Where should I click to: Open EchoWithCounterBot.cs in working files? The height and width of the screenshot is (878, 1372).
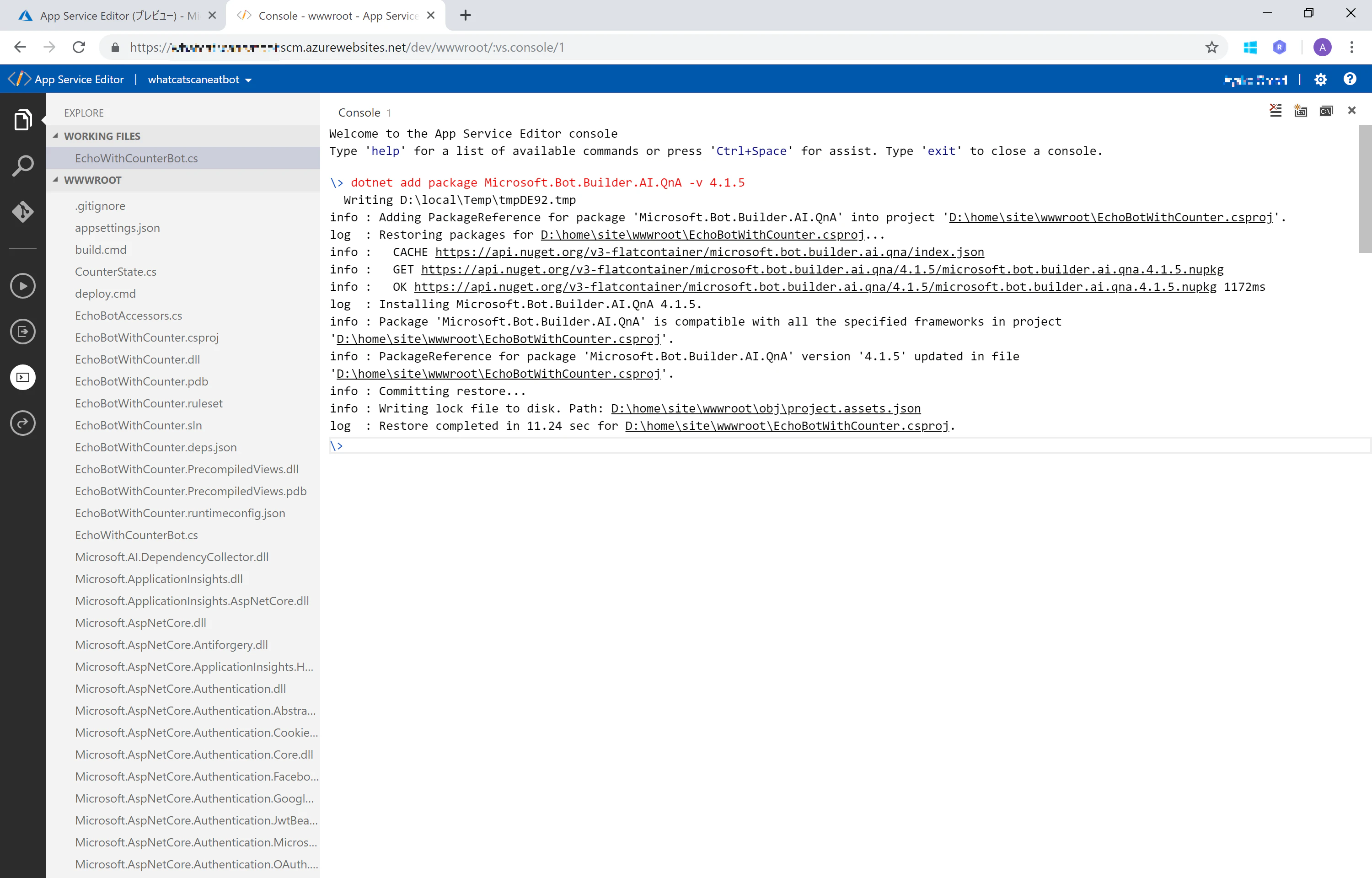182,158
